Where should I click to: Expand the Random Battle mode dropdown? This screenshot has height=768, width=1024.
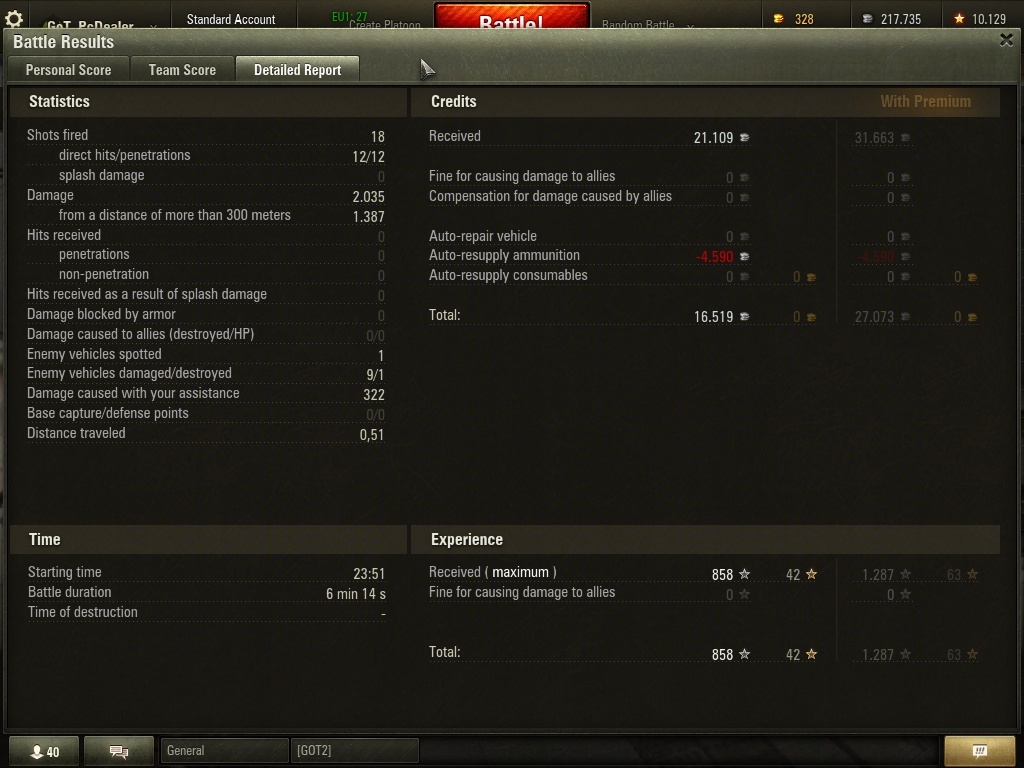[x=690, y=25]
